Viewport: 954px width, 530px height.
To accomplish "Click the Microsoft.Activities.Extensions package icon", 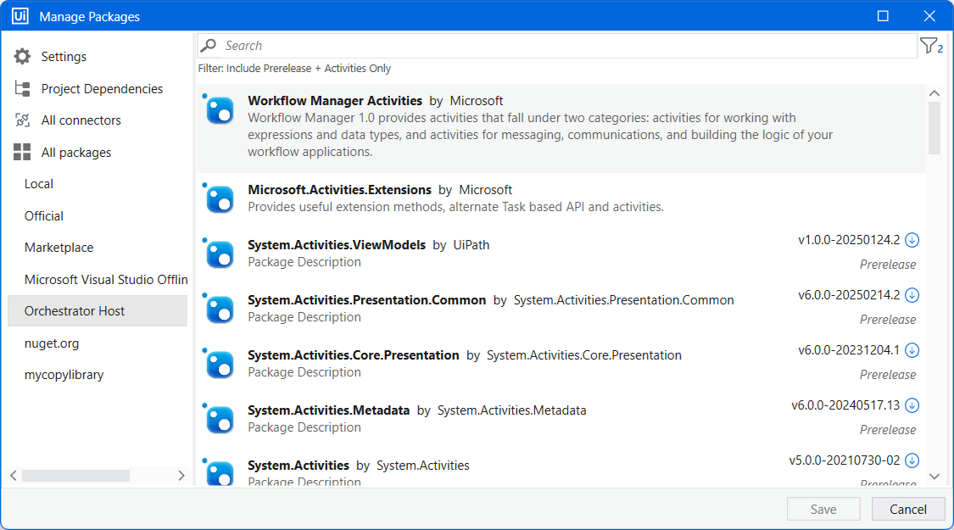I will [x=219, y=198].
